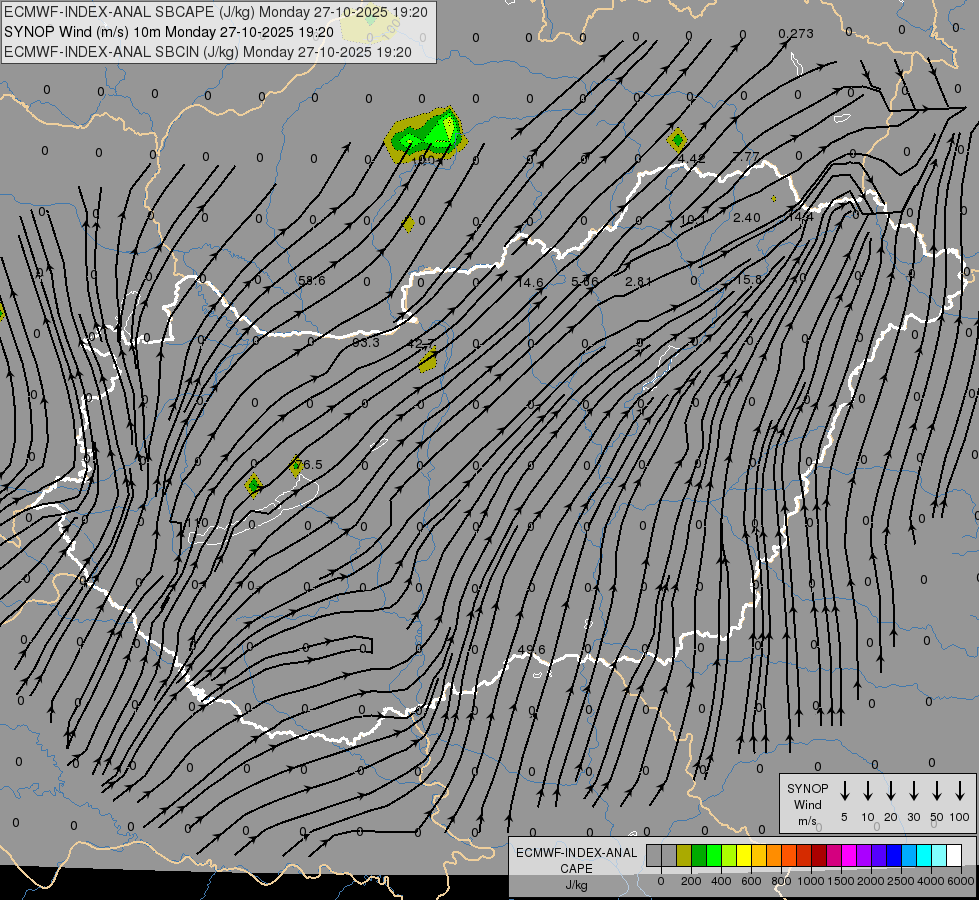The width and height of the screenshot is (979, 900).
Task: Click the green diamond marker above 4.42
Action: point(677,140)
